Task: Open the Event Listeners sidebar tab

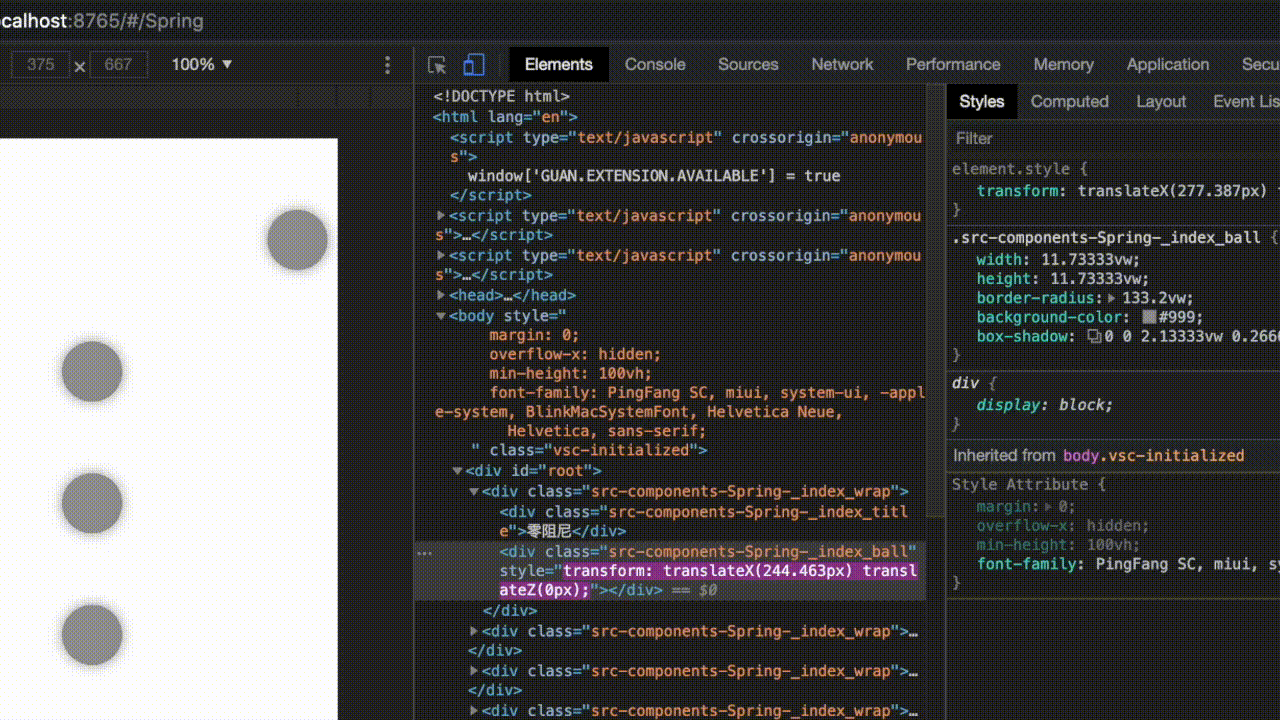Action: 1246,102
